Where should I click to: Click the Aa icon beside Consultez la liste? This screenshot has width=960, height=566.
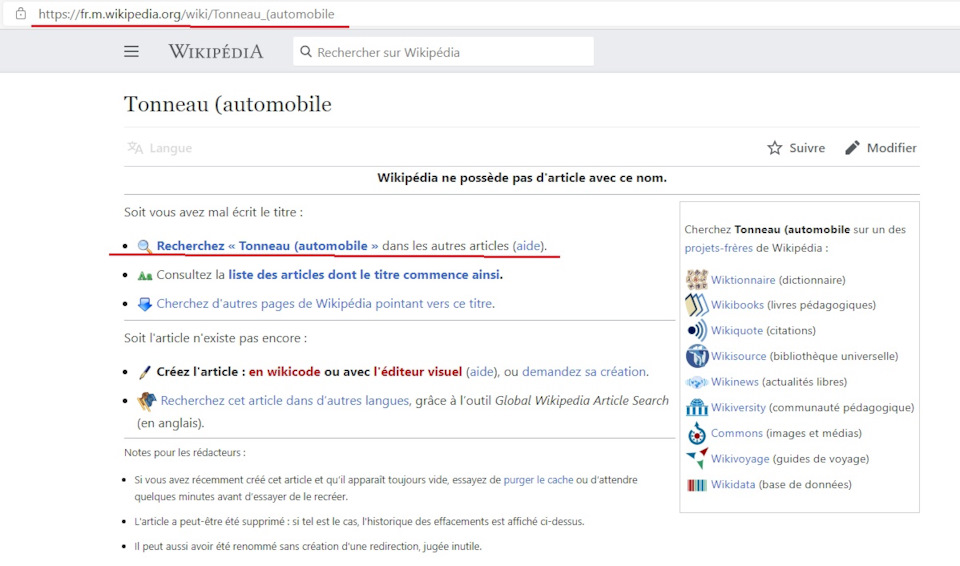pyautogui.click(x=144, y=276)
